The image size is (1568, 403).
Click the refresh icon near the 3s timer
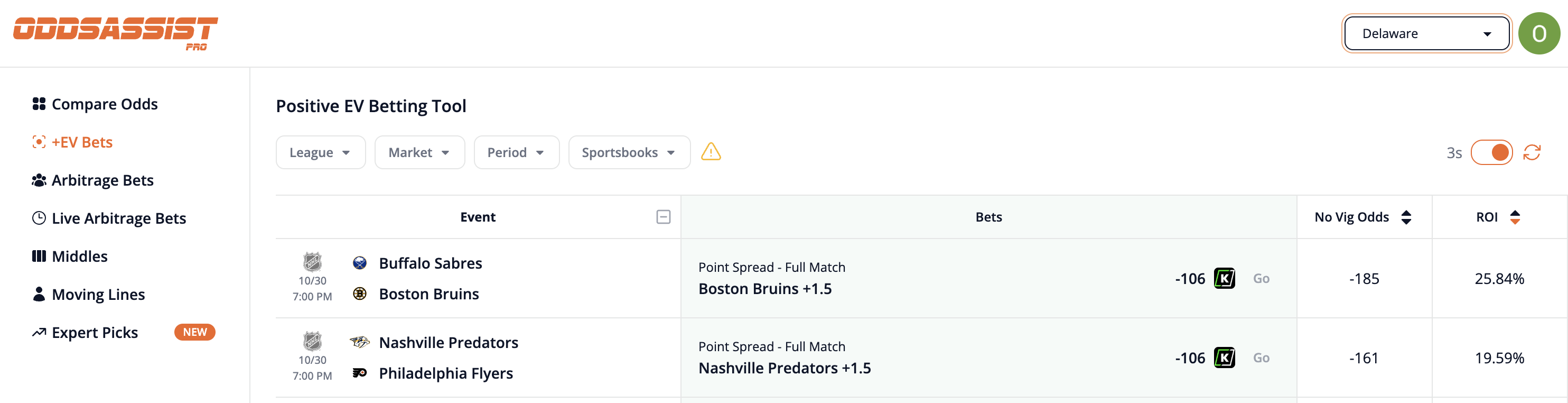pos(1533,152)
